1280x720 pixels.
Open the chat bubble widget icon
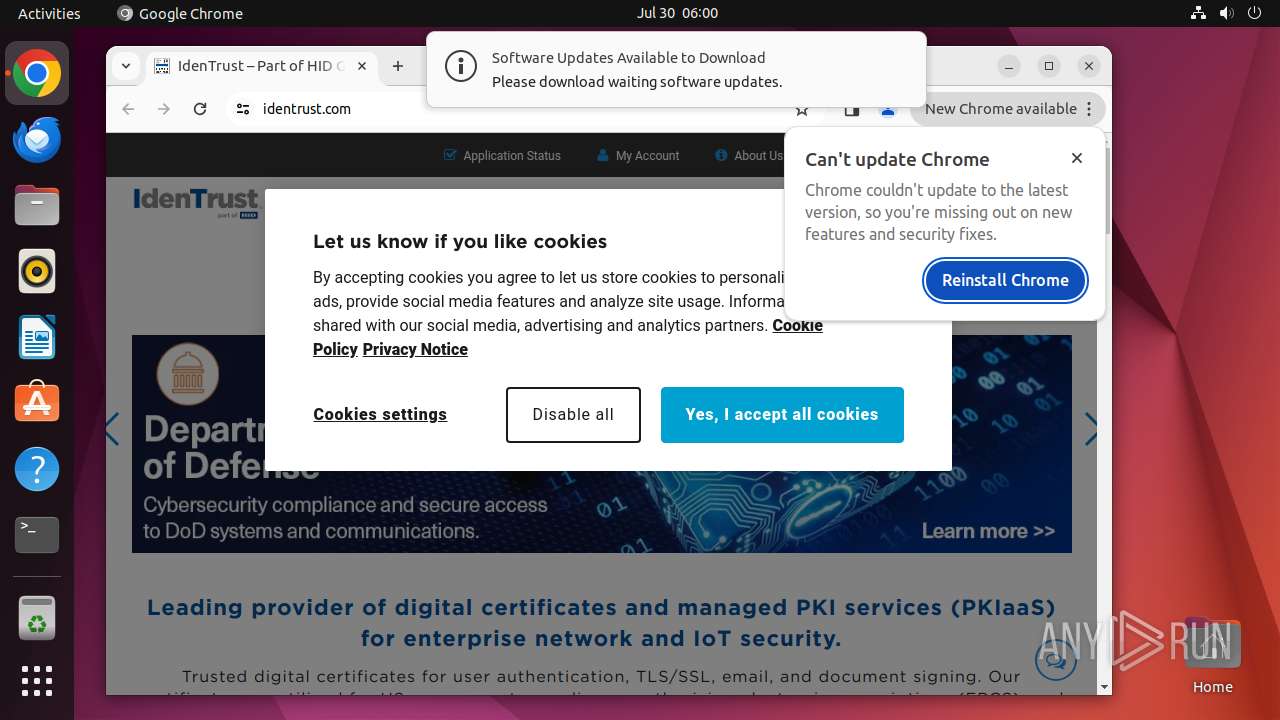click(x=1056, y=660)
